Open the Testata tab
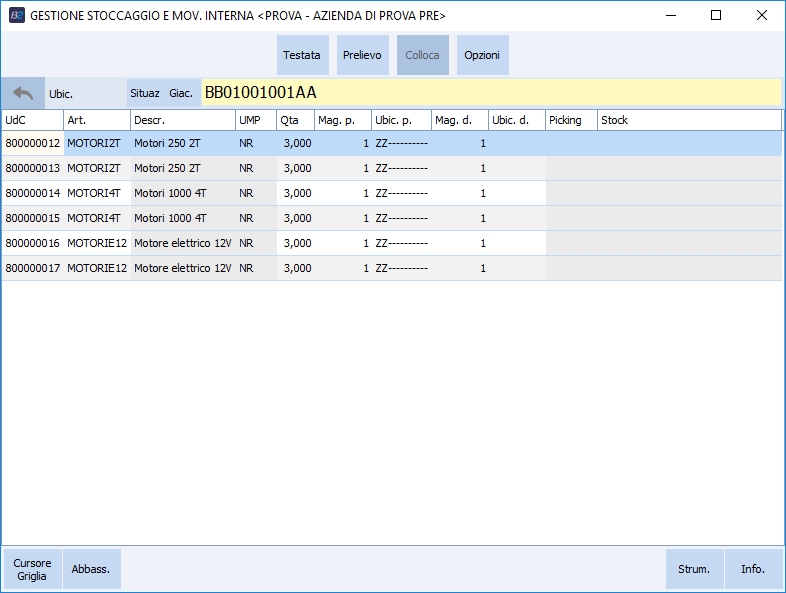 pos(302,55)
